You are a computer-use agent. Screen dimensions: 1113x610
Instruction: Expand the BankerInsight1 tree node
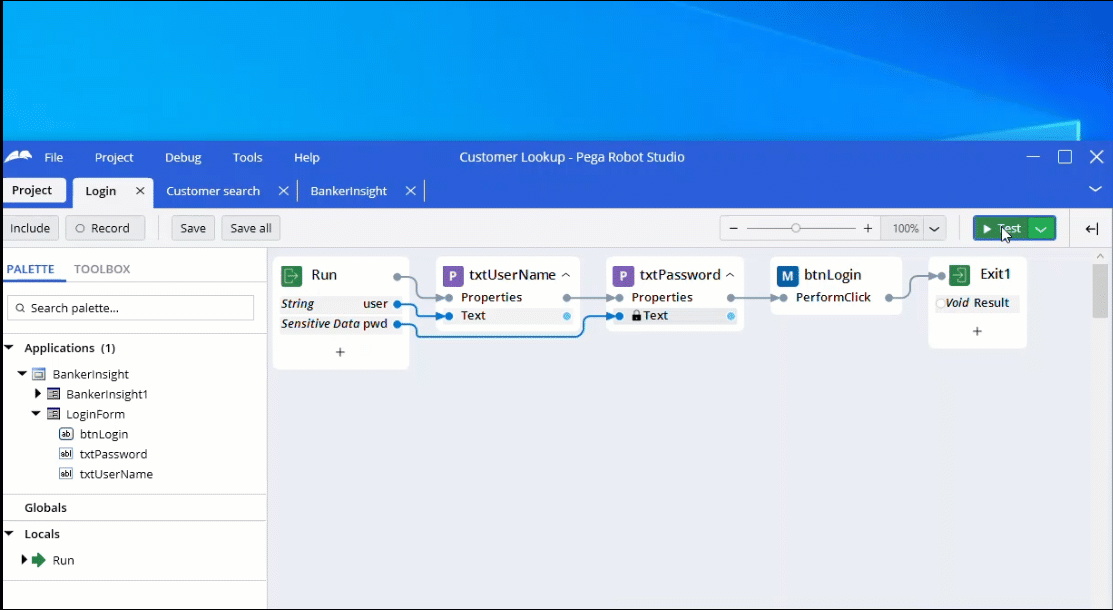tap(38, 393)
